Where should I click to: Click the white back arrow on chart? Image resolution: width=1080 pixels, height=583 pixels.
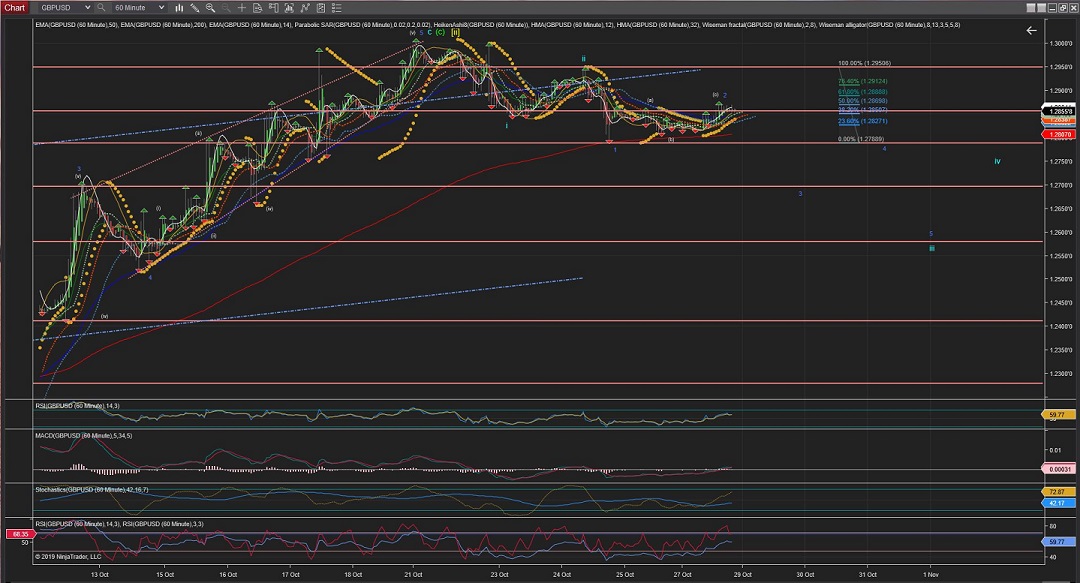[1031, 30]
